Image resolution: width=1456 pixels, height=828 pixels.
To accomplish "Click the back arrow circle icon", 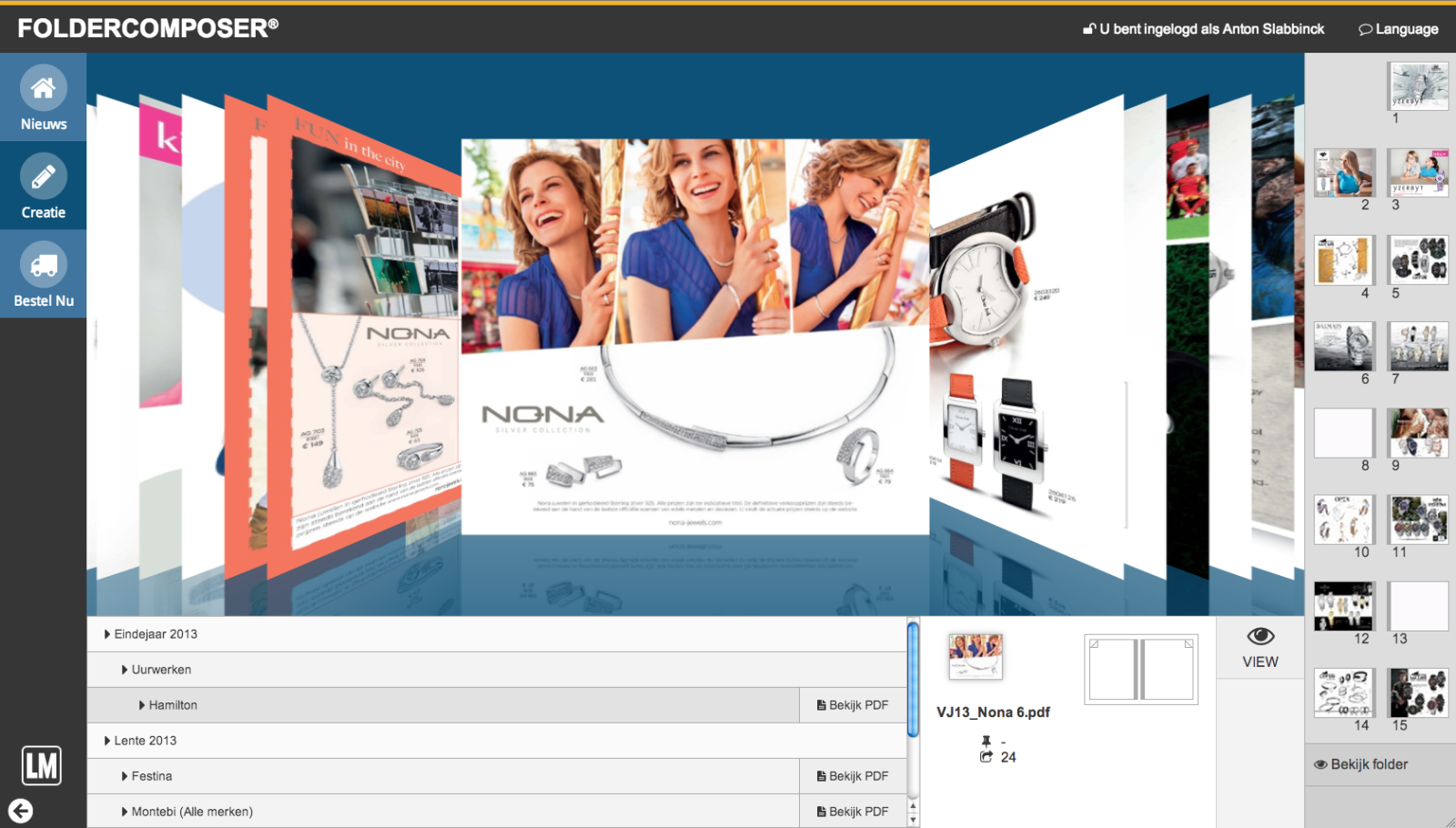I will pos(20,811).
